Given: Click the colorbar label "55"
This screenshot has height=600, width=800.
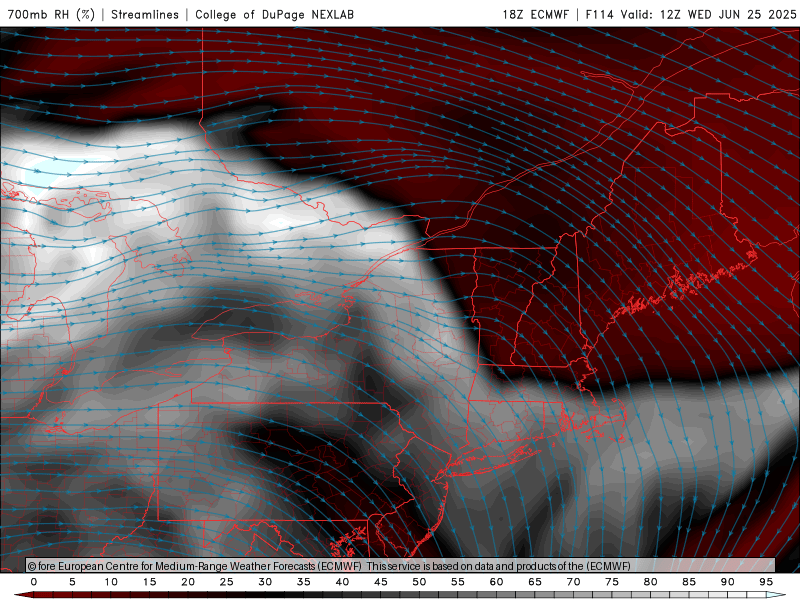Looking at the screenshot, I should click(458, 582).
